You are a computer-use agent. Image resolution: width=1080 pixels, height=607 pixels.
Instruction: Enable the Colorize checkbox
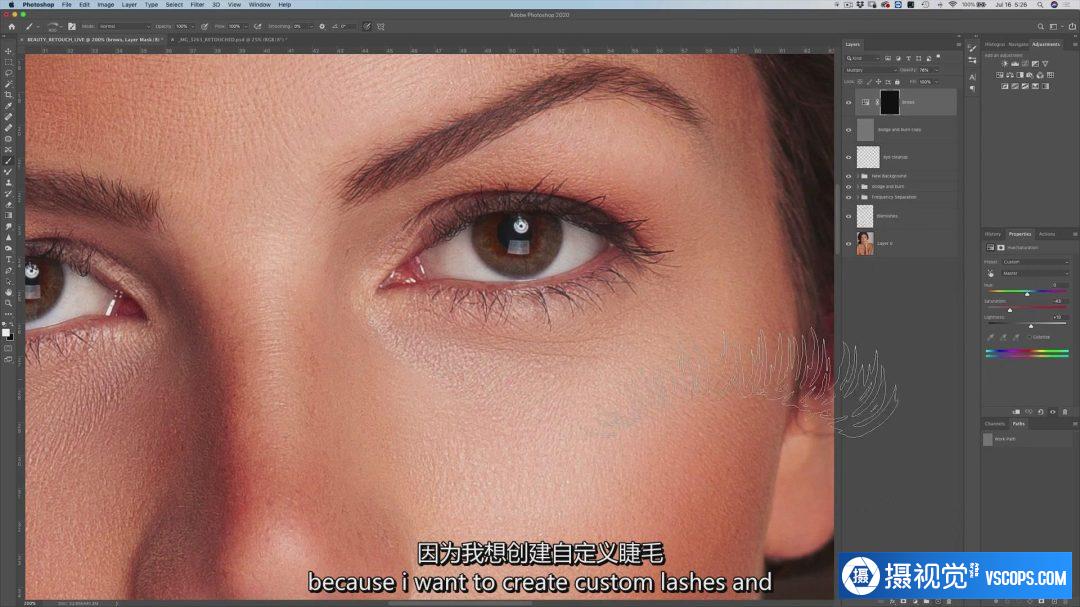[1030, 337]
